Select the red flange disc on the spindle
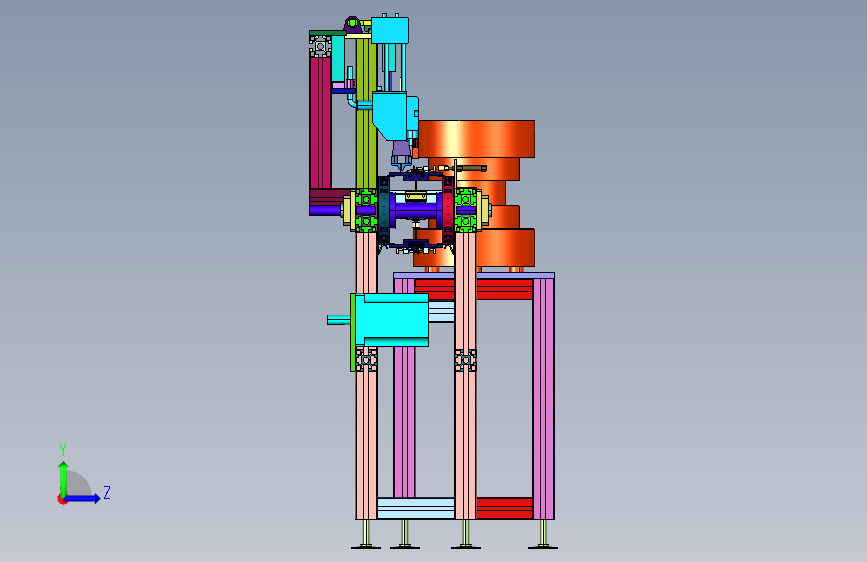Viewport: 867px width, 562px height. pos(448,210)
